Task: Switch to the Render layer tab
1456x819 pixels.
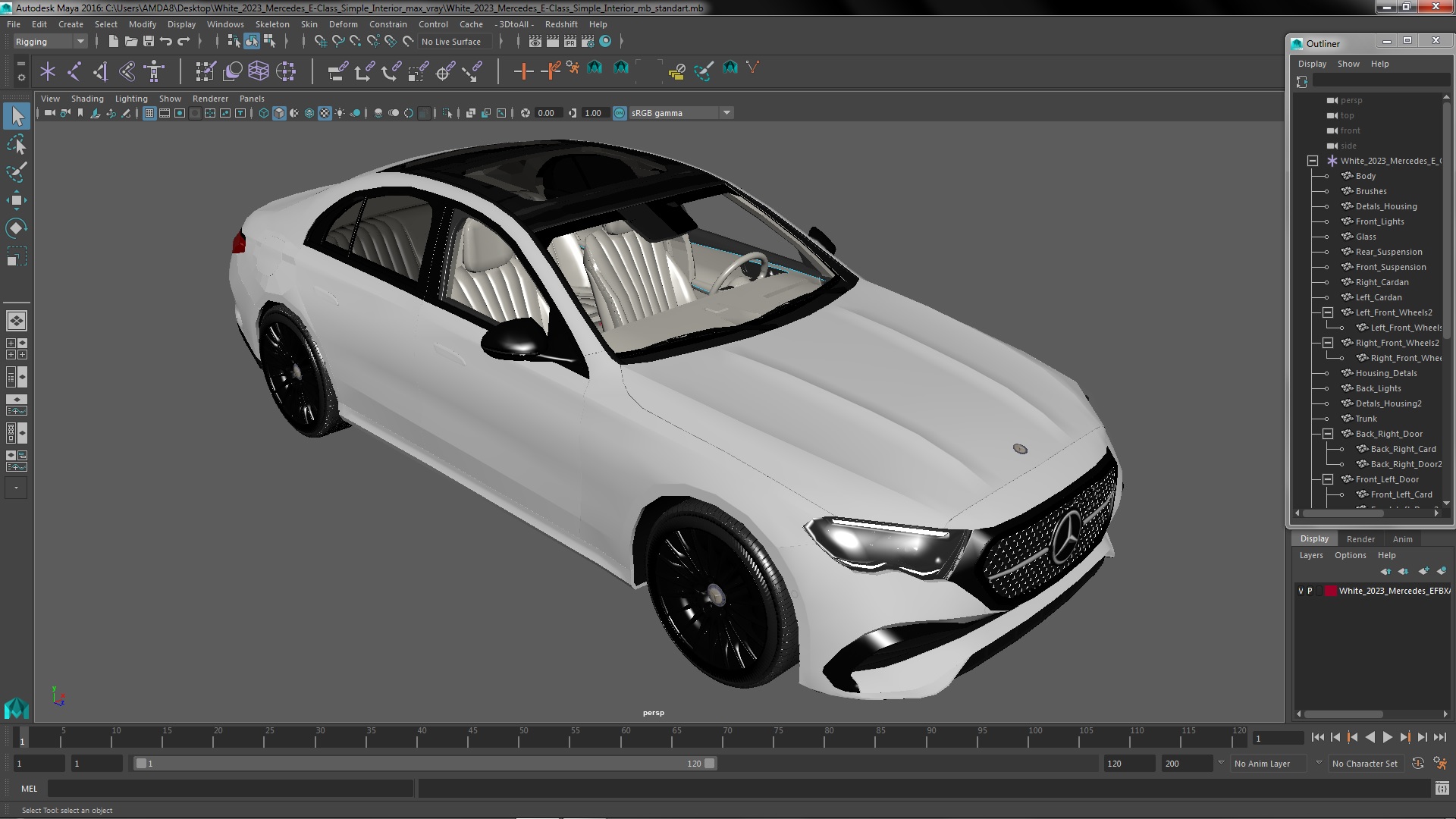Action: click(x=1360, y=539)
